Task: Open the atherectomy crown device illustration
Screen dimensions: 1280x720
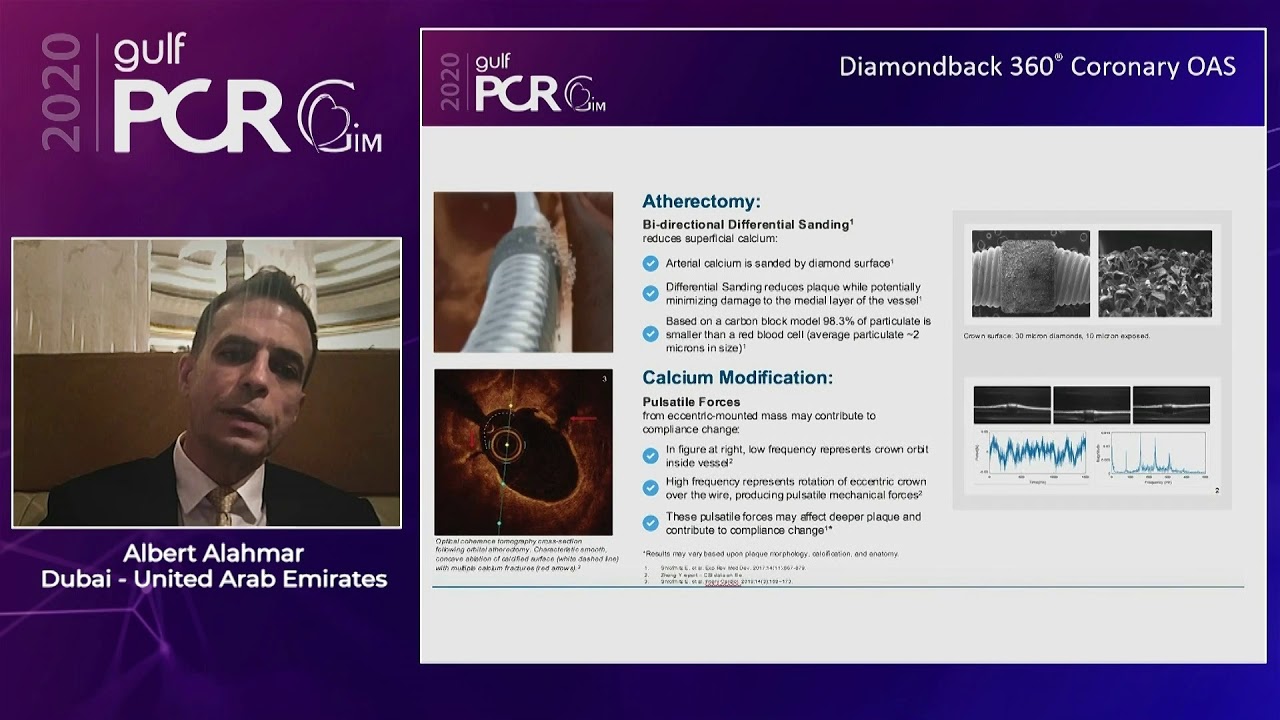Action: pyautogui.click(x=523, y=272)
